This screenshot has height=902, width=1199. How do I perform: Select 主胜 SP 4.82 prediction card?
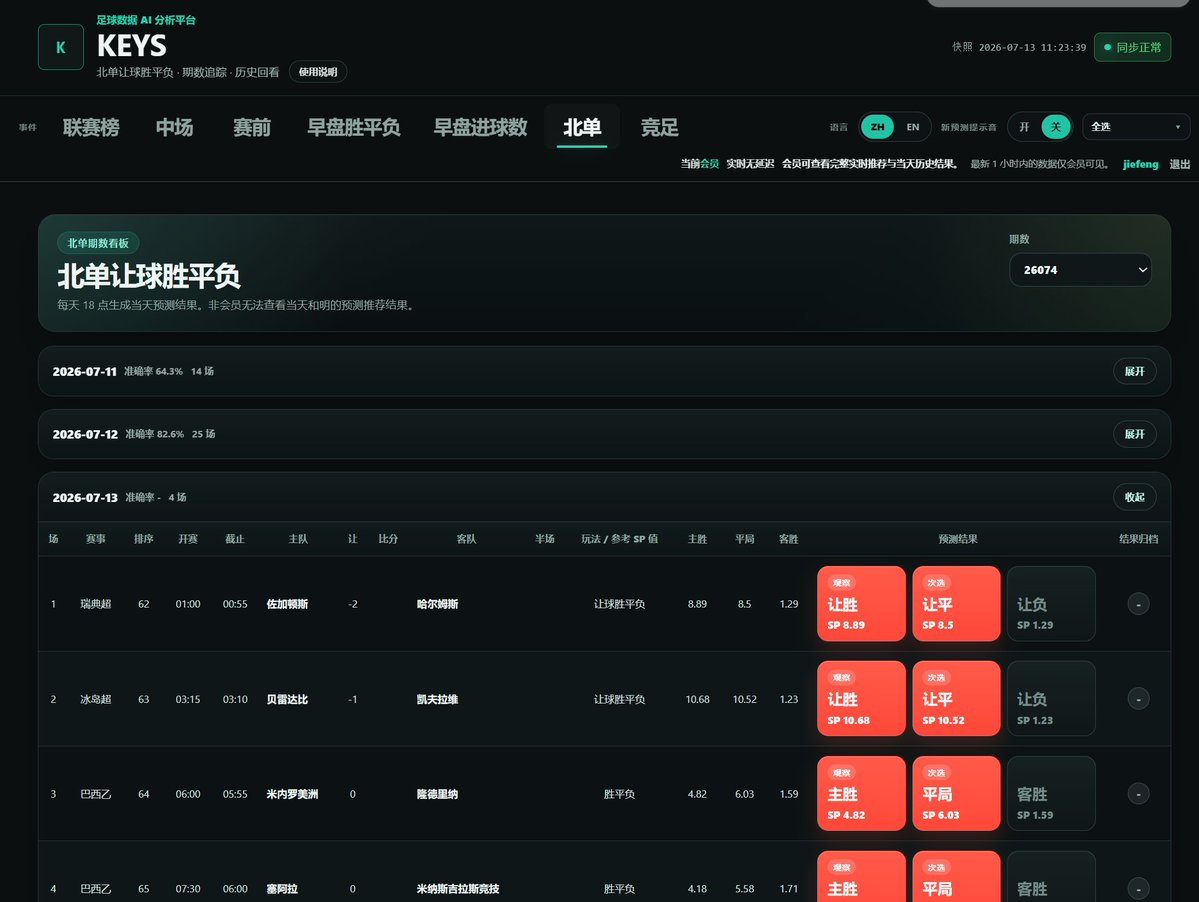861,793
